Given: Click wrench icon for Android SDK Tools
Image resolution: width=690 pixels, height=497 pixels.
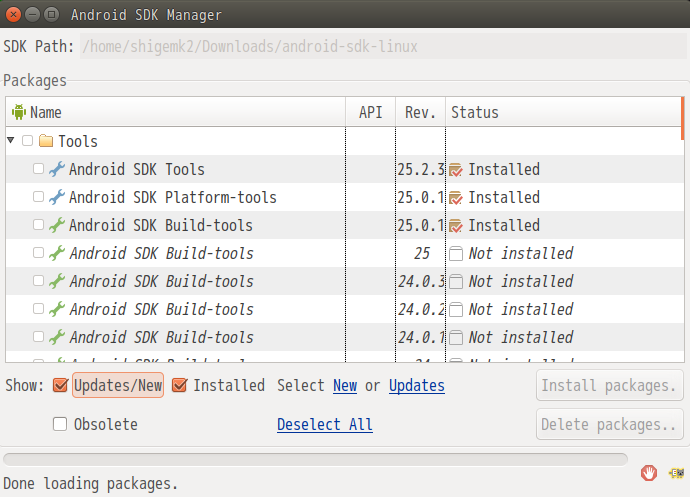Looking at the screenshot, I should [x=57, y=169].
